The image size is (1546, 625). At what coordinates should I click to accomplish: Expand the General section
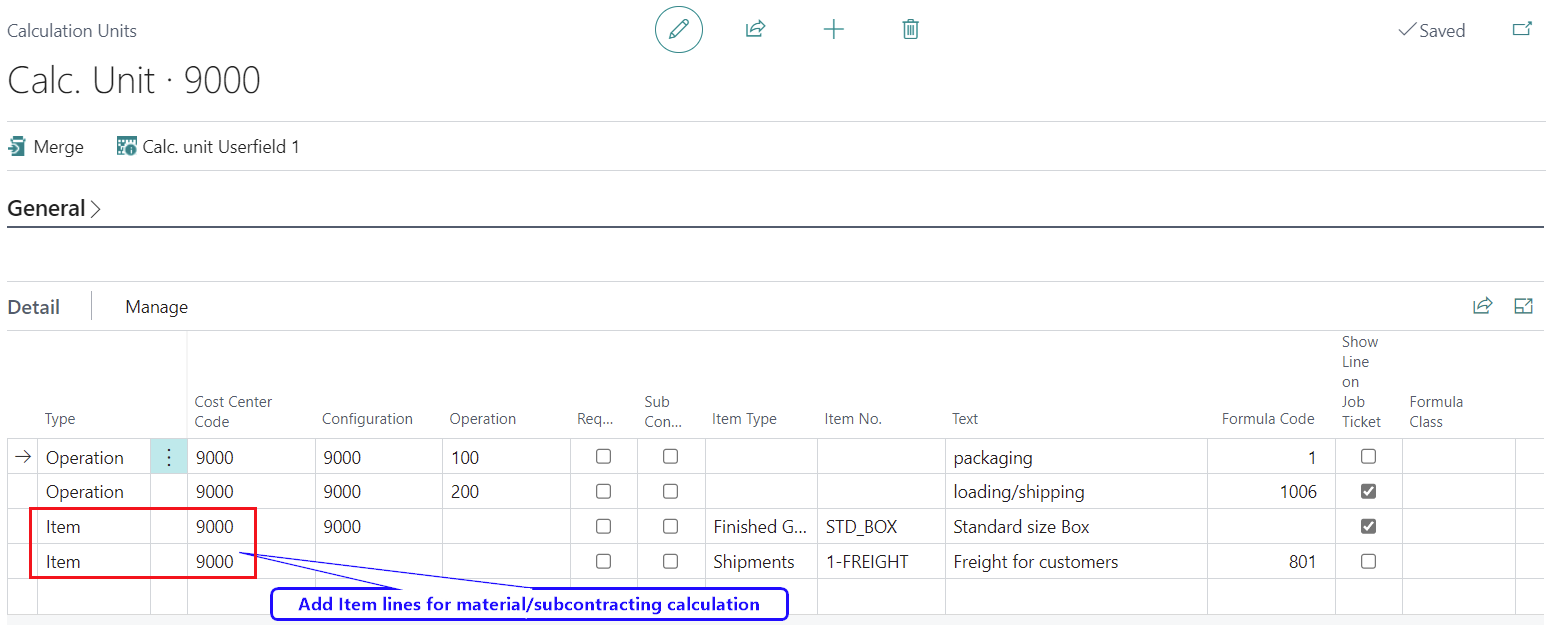click(x=54, y=209)
